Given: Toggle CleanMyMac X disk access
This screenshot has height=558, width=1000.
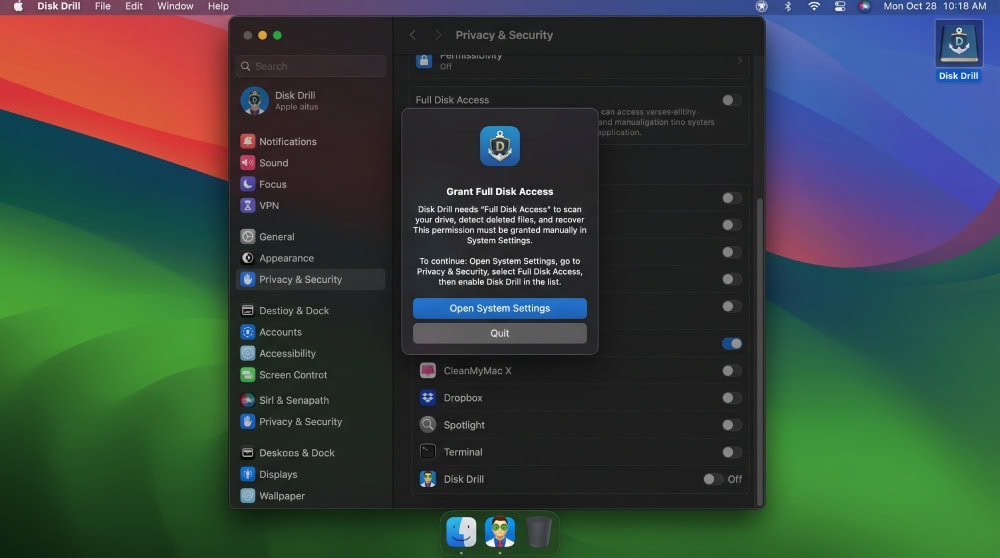Looking at the screenshot, I should pos(732,371).
